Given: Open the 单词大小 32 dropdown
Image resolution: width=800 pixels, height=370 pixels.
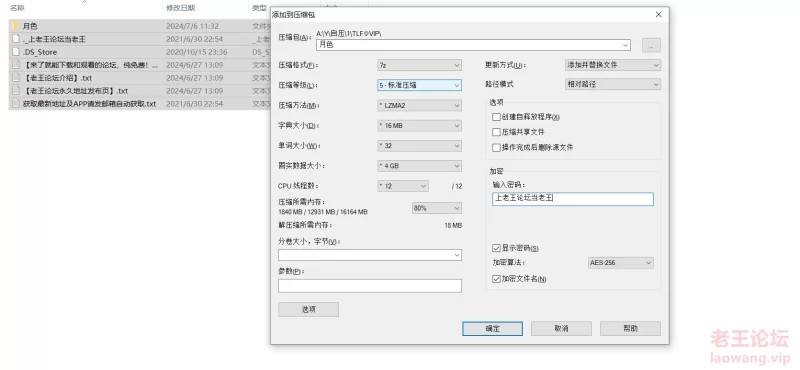Looking at the screenshot, I should click(419, 145).
